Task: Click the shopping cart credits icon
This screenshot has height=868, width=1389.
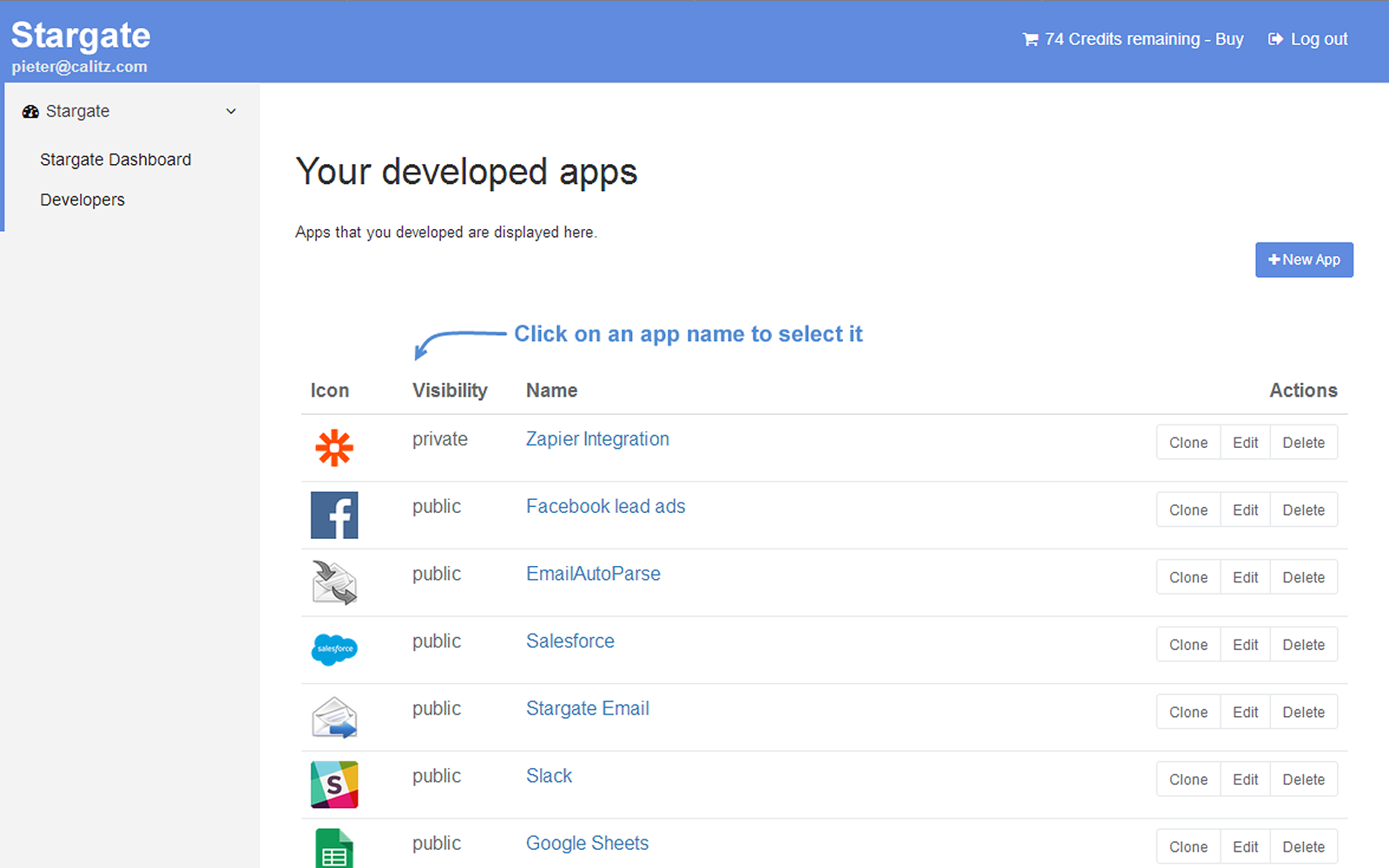Action: point(1030,40)
